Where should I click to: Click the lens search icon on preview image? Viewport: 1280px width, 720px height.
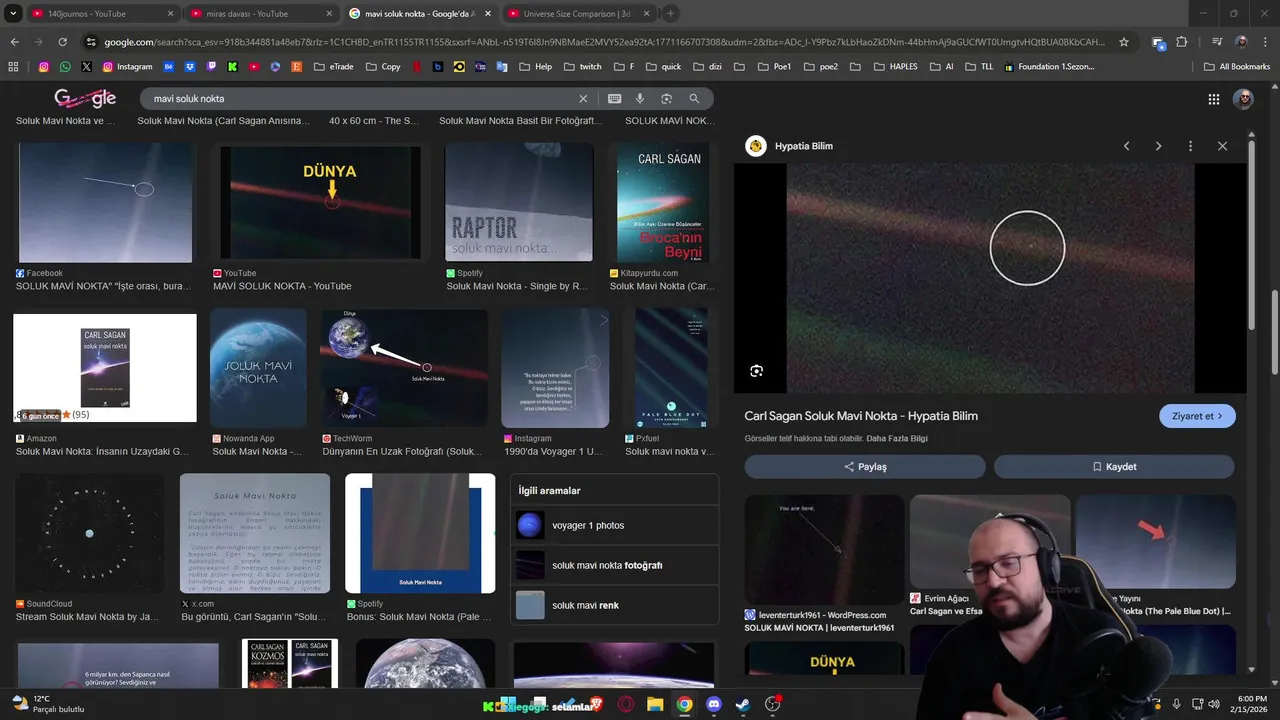pyautogui.click(x=756, y=371)
